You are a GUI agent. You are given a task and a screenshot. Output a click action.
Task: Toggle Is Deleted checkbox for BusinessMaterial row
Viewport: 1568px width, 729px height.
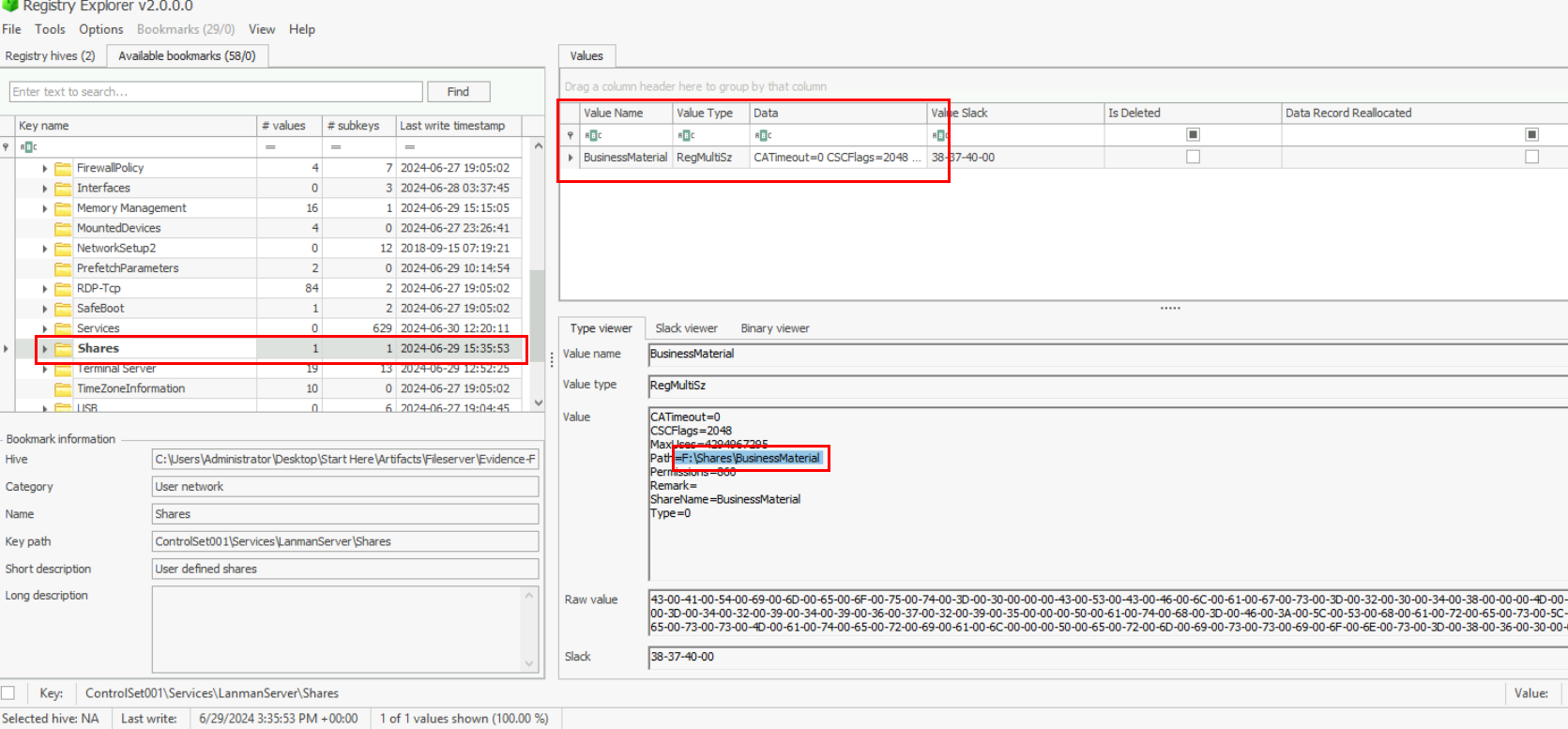click(x=1193, y=158)
